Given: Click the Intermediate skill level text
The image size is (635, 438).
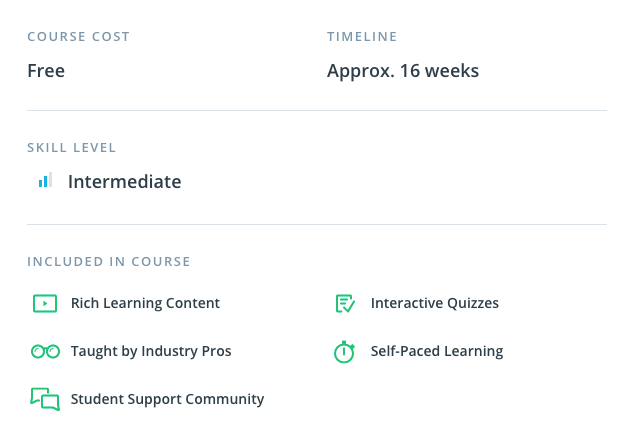Looking at the screenshot, I should click(x=124, y=182).
